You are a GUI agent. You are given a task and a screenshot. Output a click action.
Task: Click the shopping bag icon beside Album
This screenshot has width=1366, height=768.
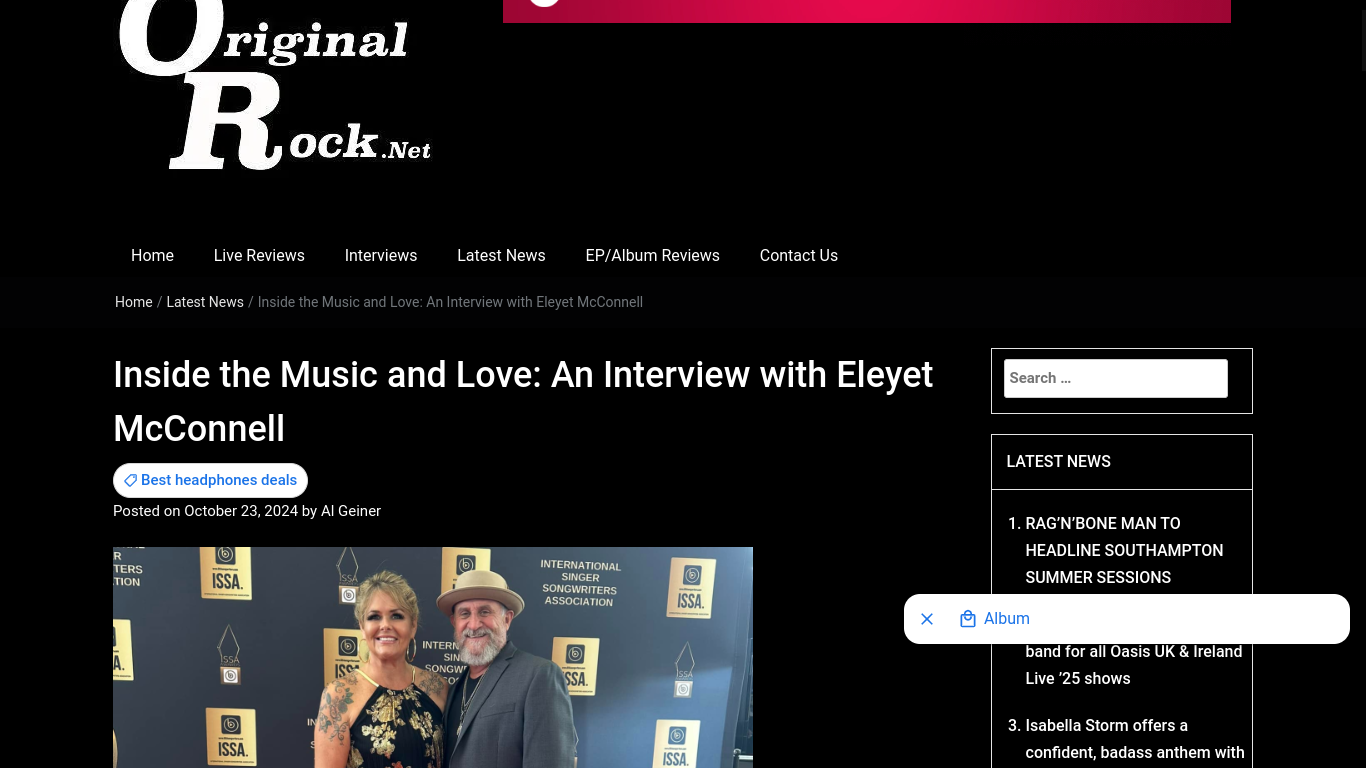click(x=968, y=619)
